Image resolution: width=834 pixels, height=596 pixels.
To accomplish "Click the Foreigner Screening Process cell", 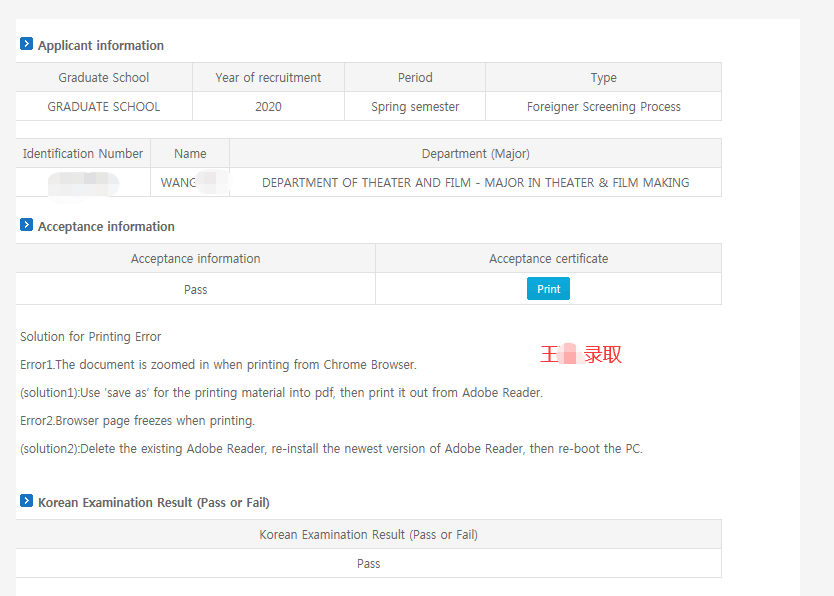I will [603, 106].
